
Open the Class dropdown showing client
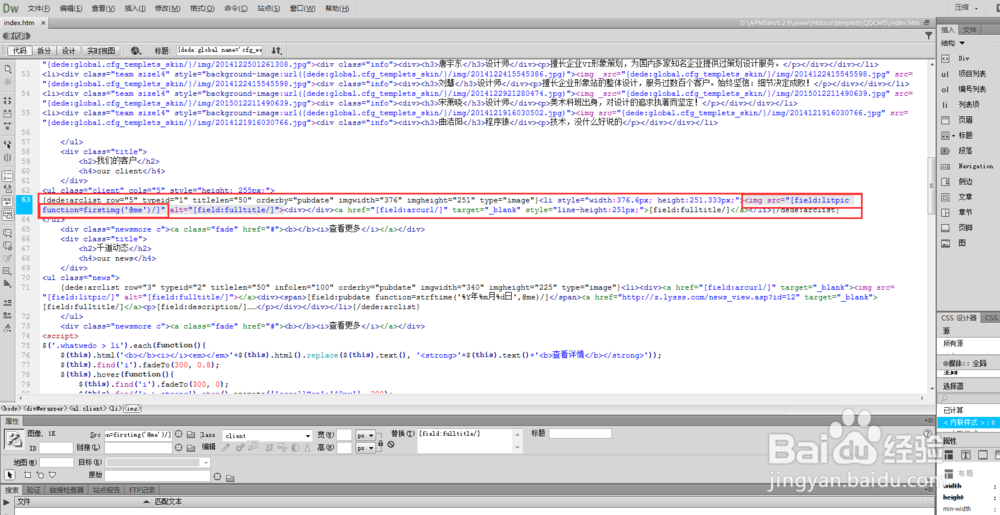pos(267,435)
